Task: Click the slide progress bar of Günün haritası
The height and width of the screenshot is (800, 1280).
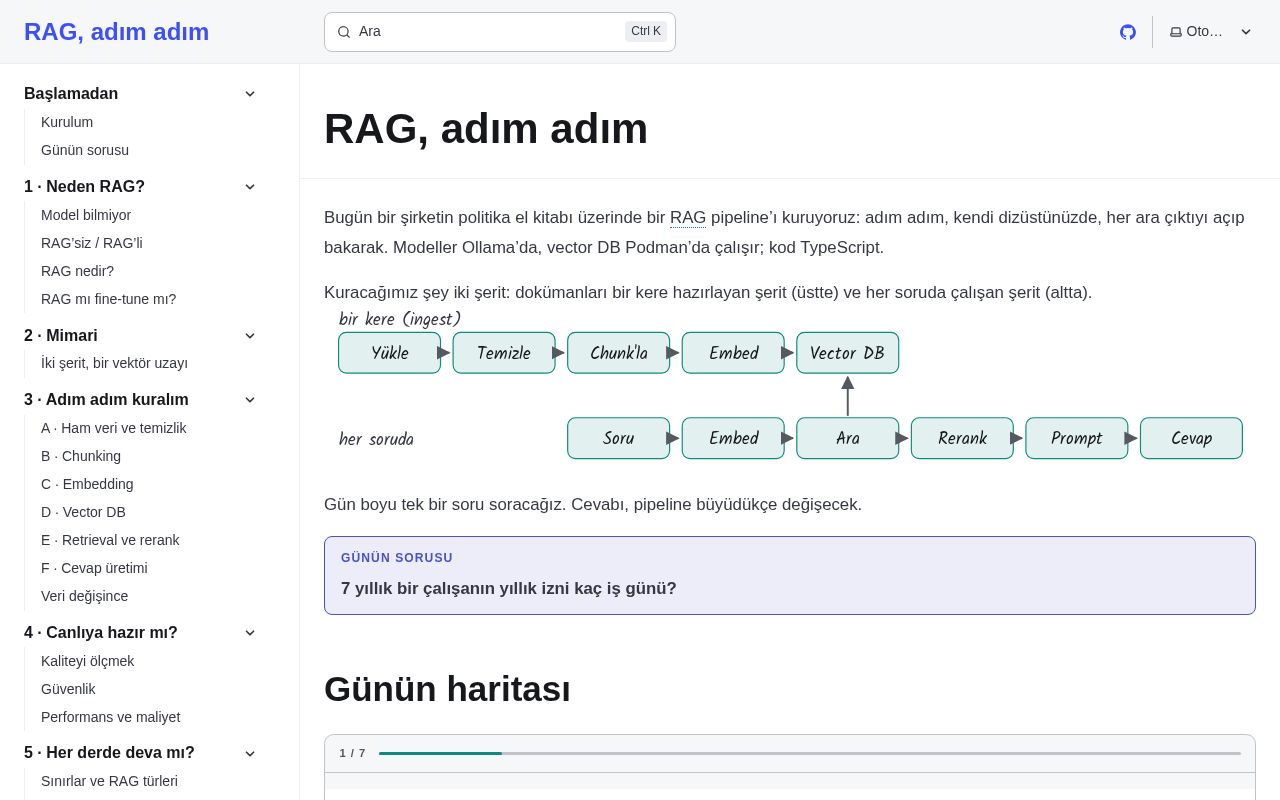Action: (x=810, y=753)
